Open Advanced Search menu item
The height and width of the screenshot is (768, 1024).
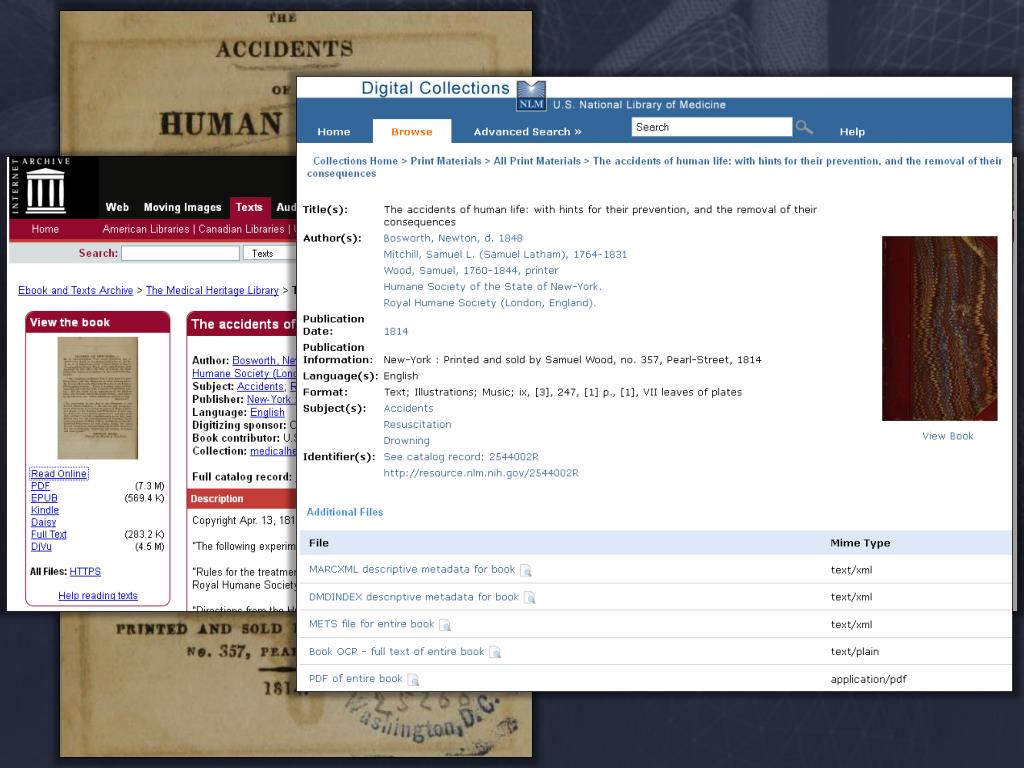coord(527,131)
